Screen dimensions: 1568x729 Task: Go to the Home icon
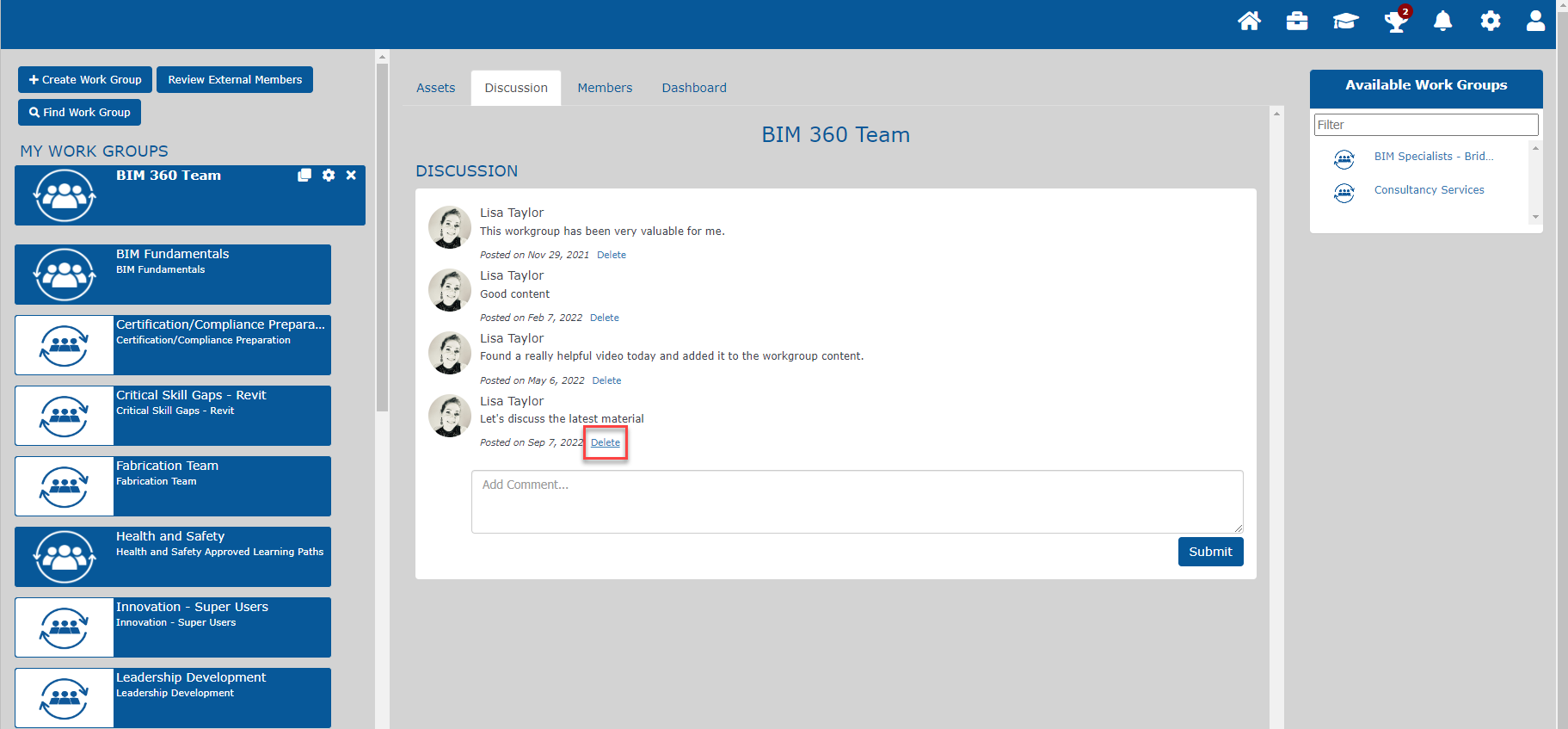click(x=1249, y=21)
